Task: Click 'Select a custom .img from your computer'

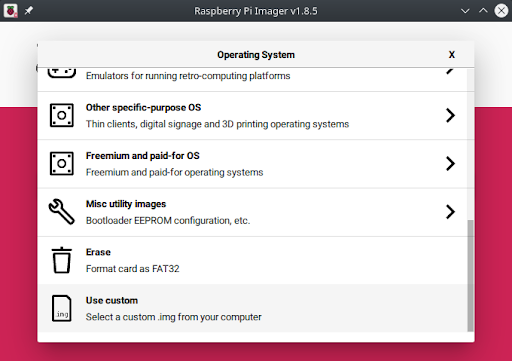Action: coord(173,317)
